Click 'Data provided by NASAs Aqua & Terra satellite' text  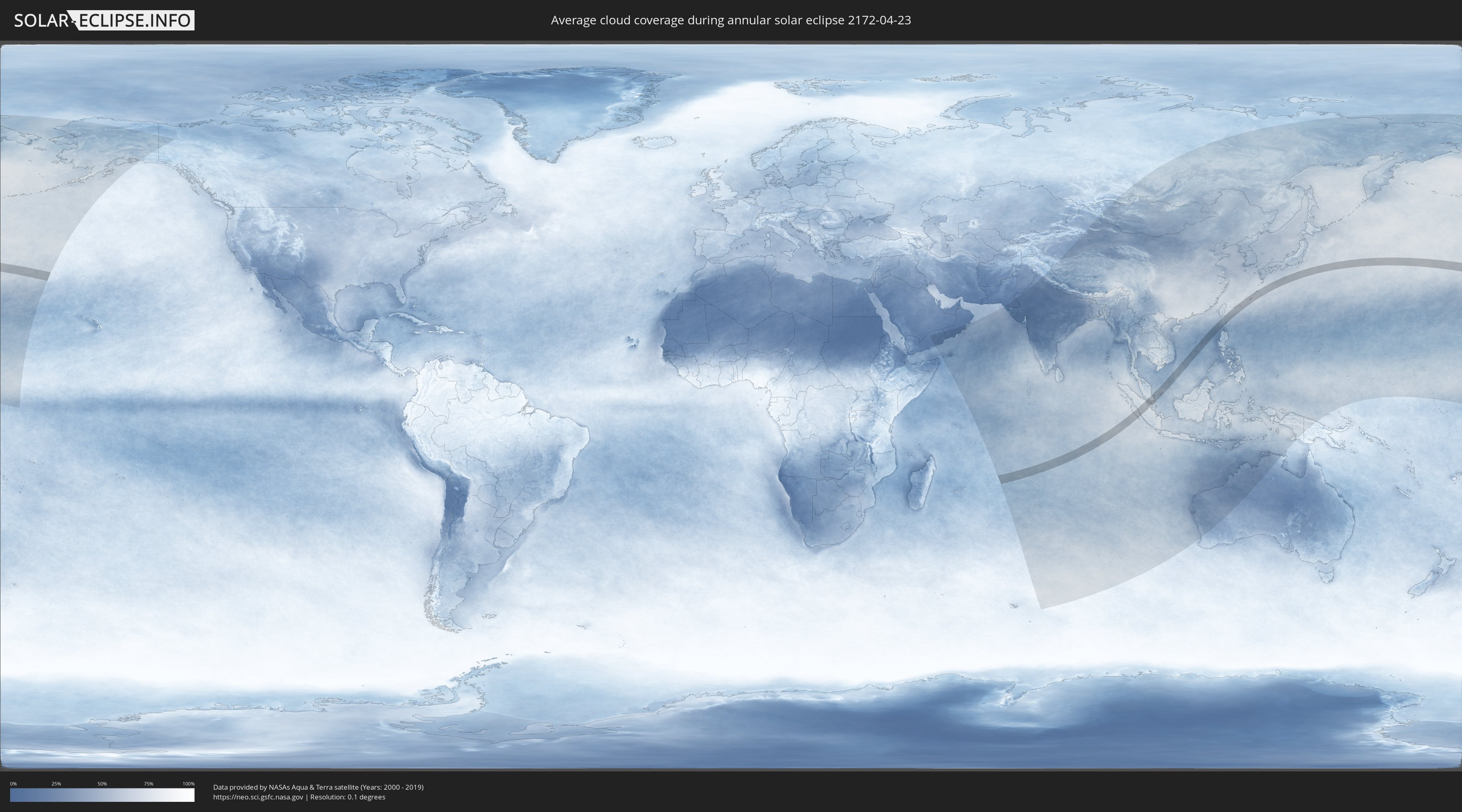coord(285,787)
